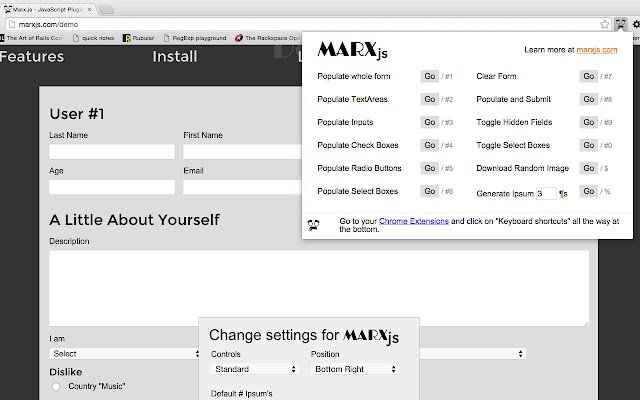
Task: Click Go for Populate Inputs
Action: pyautogui.click(x=429, y=122)
